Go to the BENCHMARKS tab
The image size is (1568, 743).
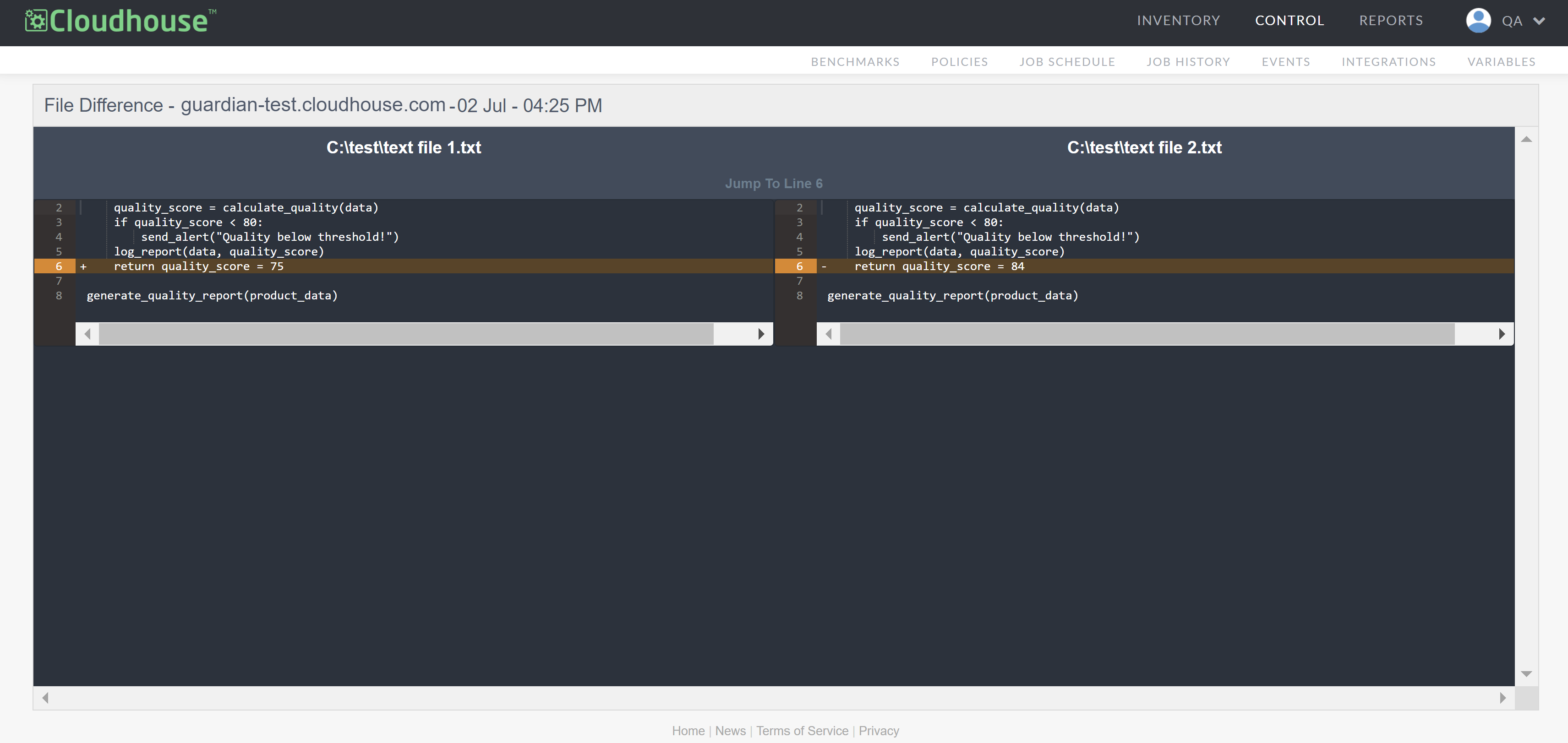[855, 61]
